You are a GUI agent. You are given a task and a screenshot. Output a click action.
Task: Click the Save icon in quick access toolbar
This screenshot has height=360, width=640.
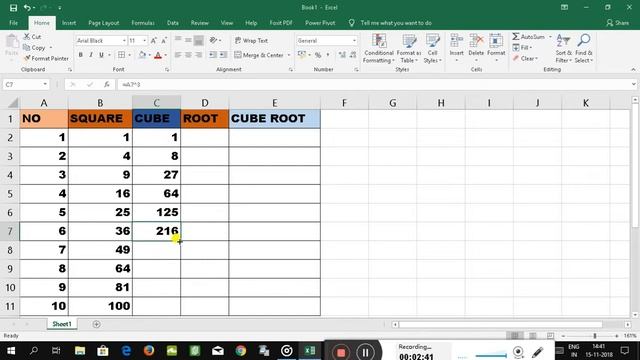point(13,7)
